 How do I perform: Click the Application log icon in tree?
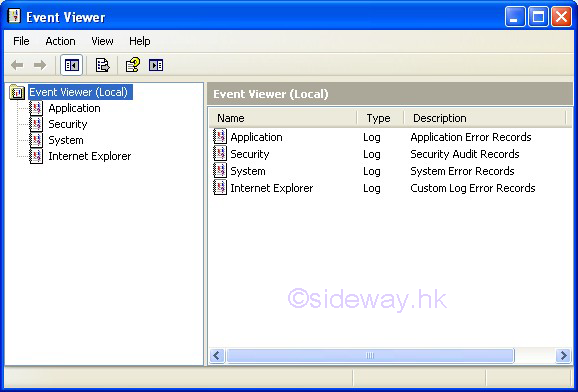[x=36, y=108]
